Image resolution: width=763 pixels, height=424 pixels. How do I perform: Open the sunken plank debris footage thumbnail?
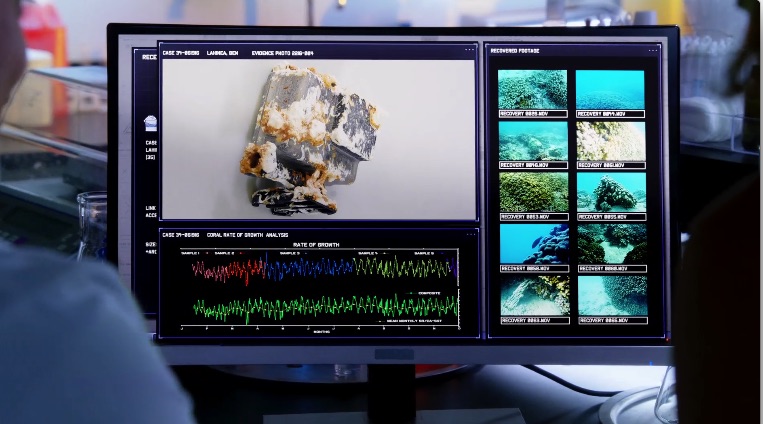tap(535, 296)
